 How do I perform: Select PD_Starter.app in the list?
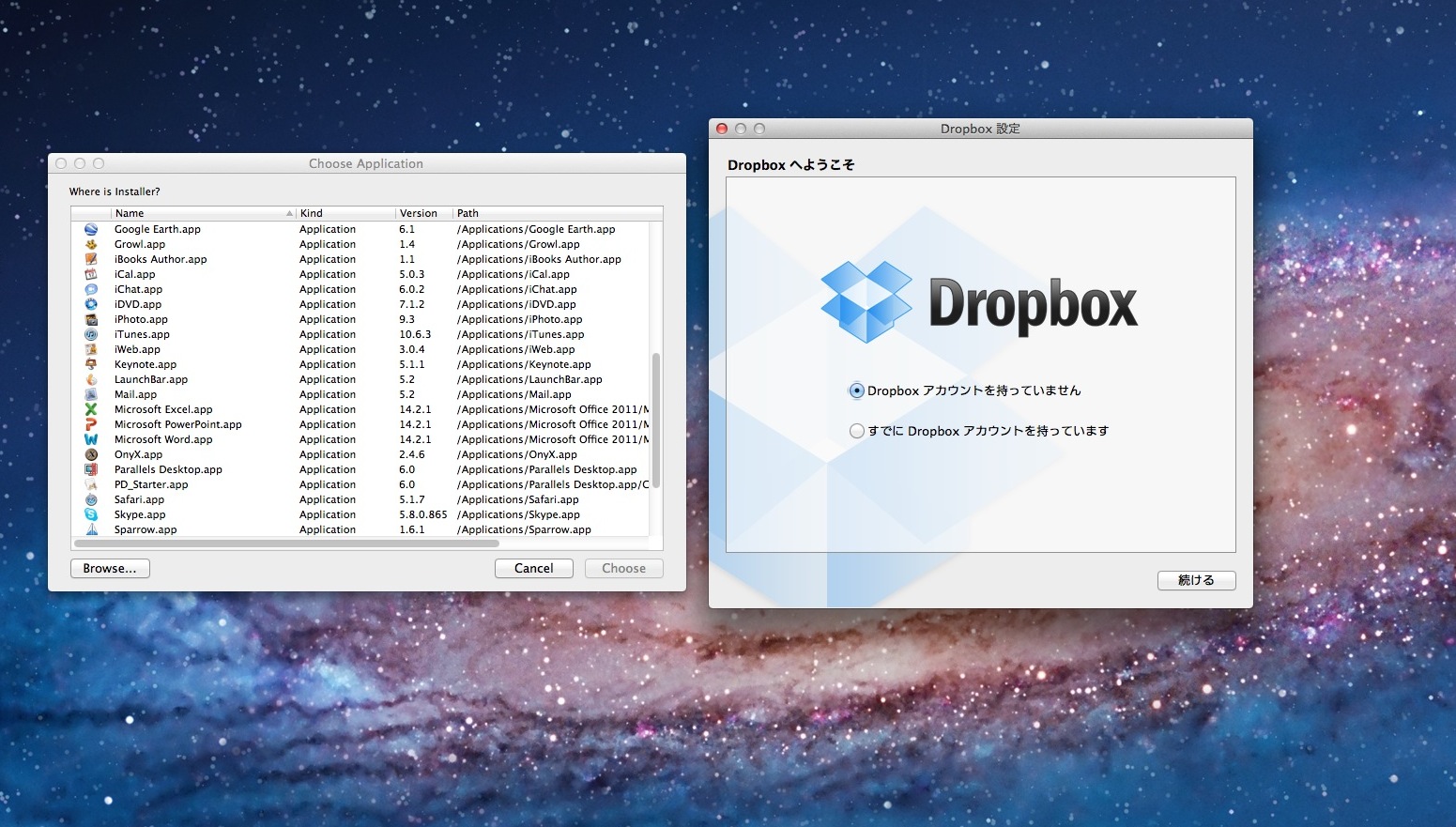[x=151, y=484]
